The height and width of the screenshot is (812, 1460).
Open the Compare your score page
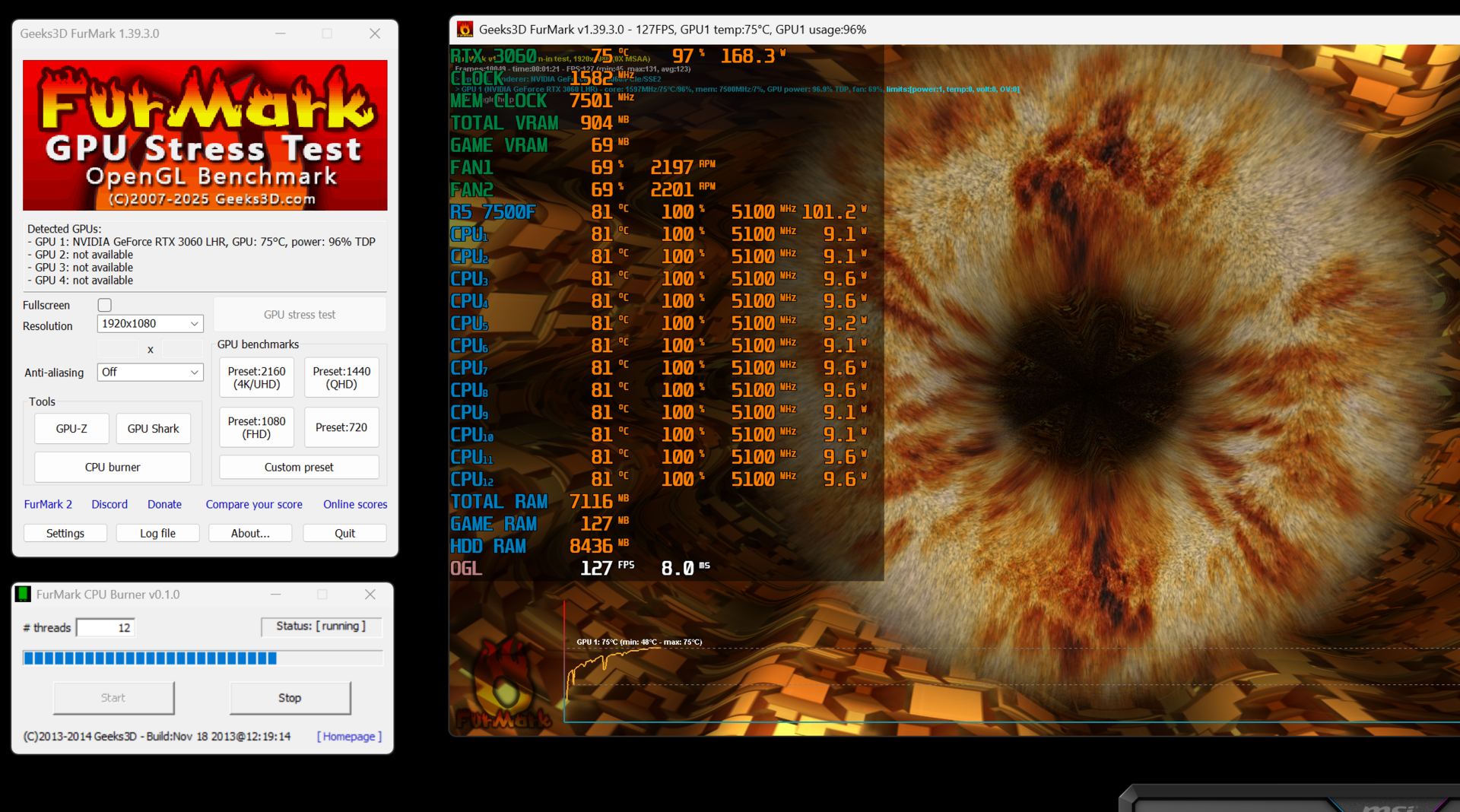253,504
